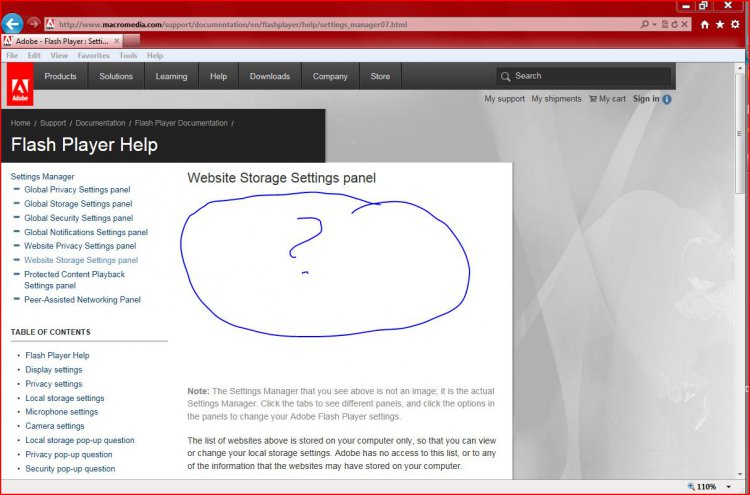
Task: Click the magnifier icon in Adobe Search box
Action: click(x=506, y=77)
